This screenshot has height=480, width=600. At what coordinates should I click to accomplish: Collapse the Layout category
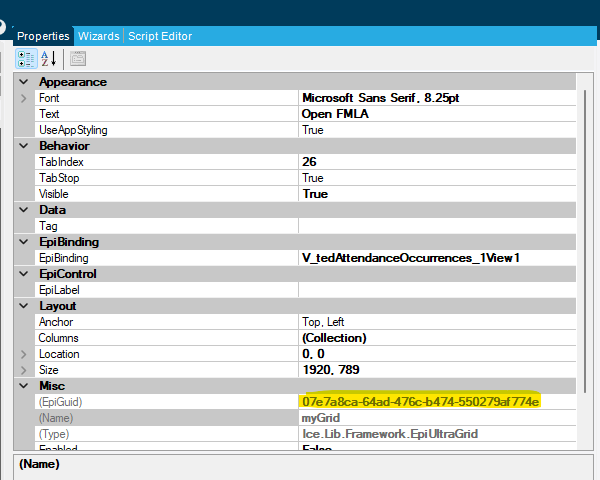(24, 306)
